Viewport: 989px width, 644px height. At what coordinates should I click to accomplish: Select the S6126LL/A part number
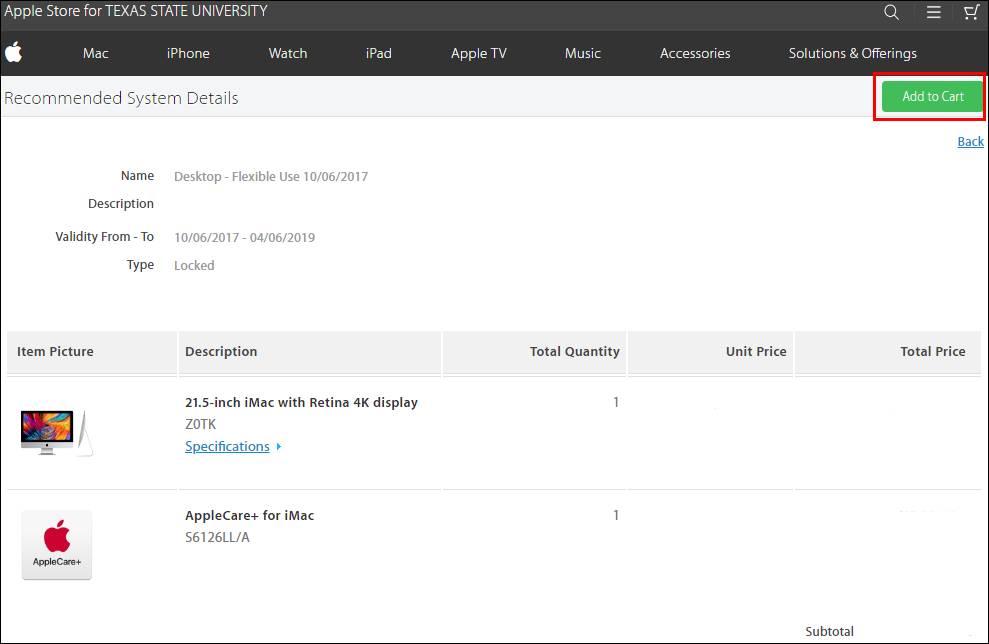coord(217,537)
